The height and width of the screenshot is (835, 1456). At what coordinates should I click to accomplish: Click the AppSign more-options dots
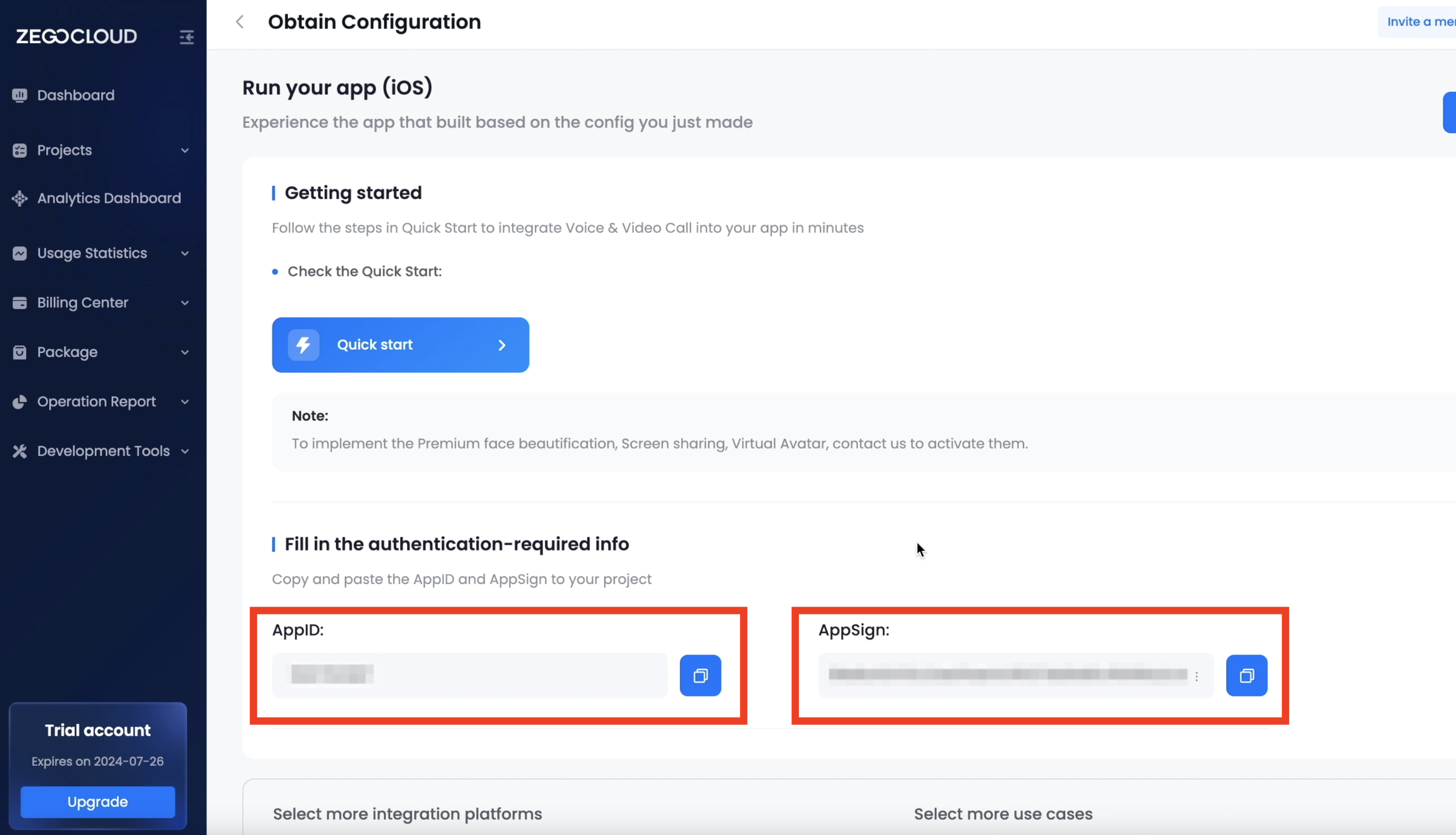point(1196,677)
